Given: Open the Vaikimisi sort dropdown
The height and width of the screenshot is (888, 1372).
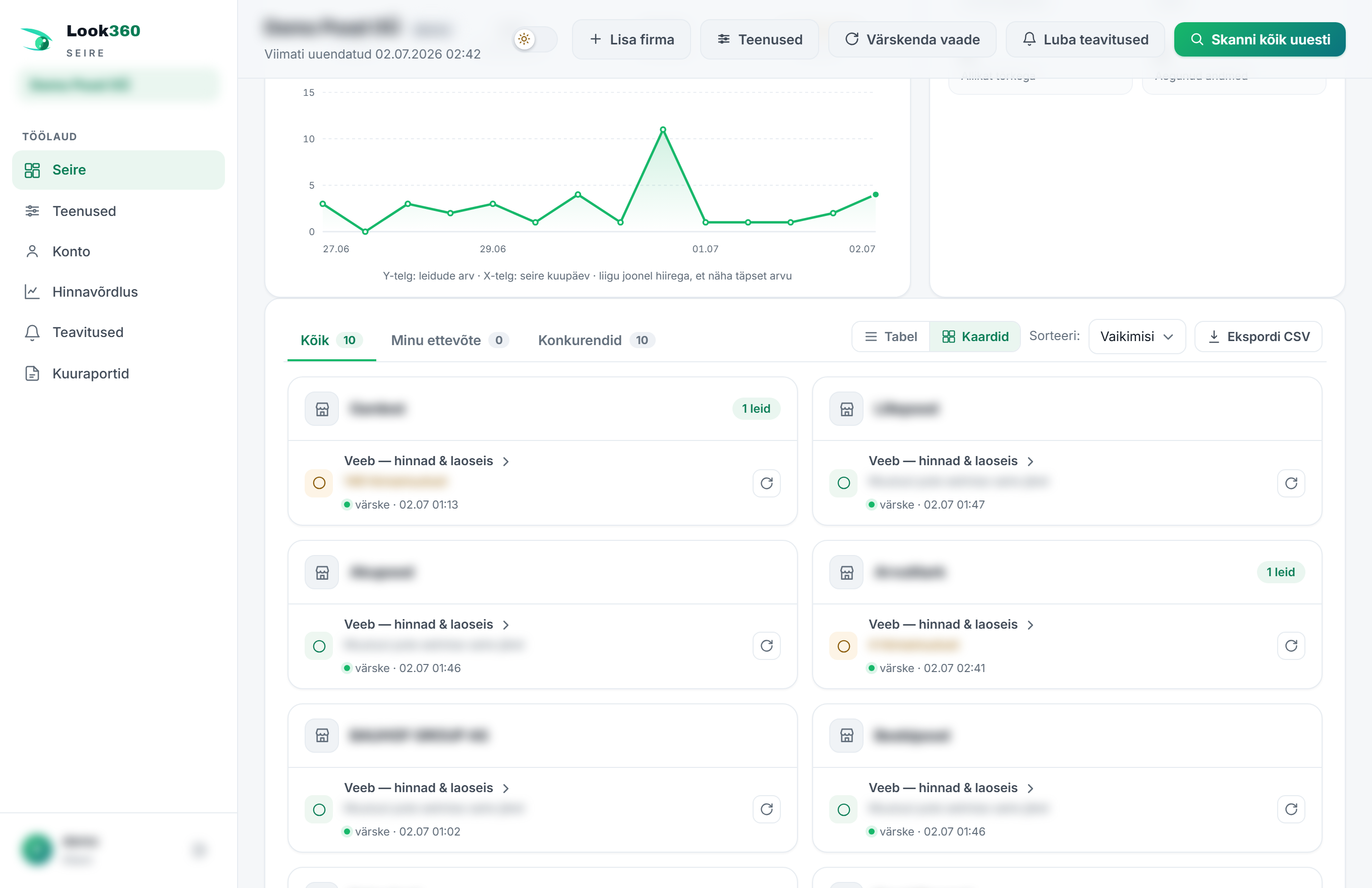Looking at the screenshot, I should tap(1136, 336).
